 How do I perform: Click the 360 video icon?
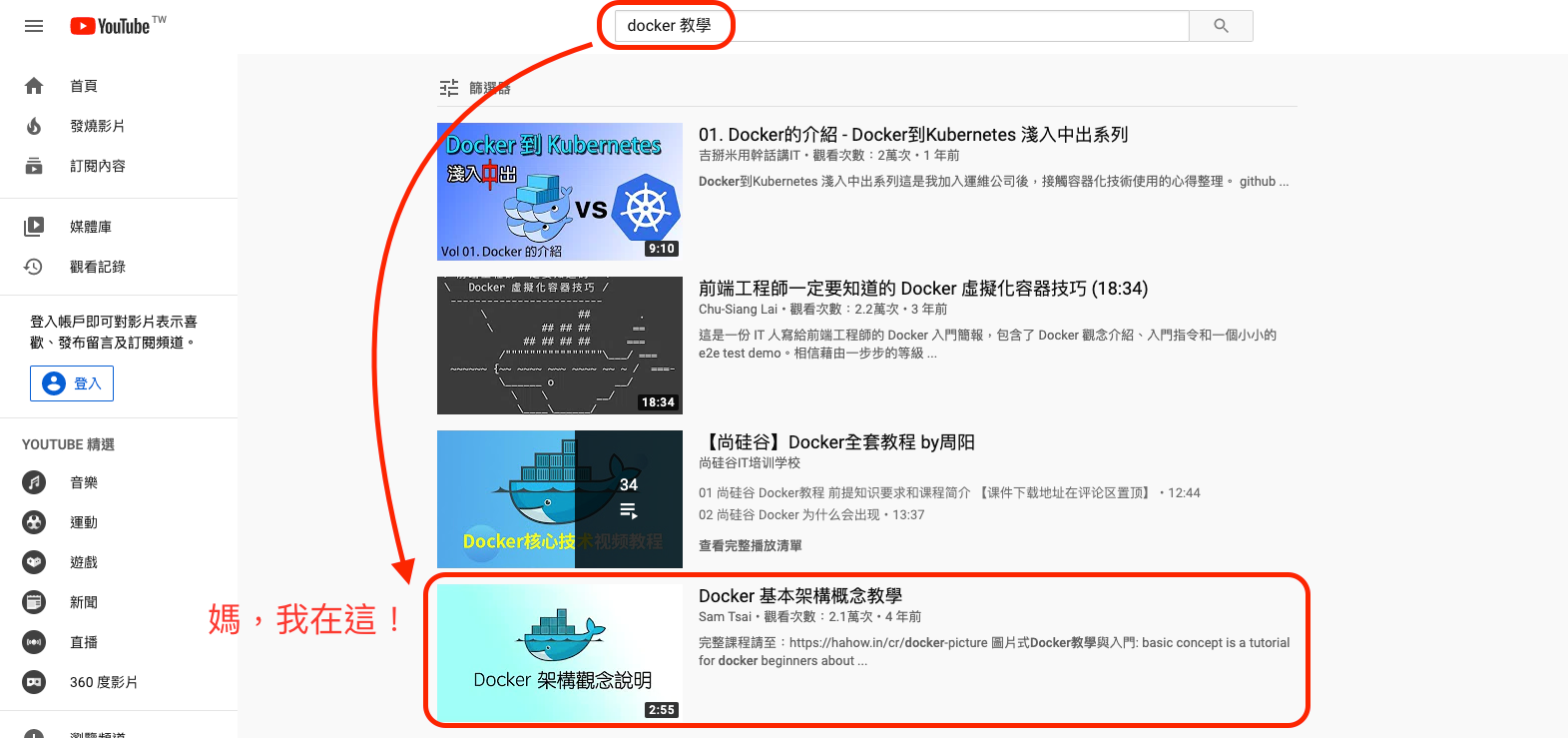pos(34,682)
